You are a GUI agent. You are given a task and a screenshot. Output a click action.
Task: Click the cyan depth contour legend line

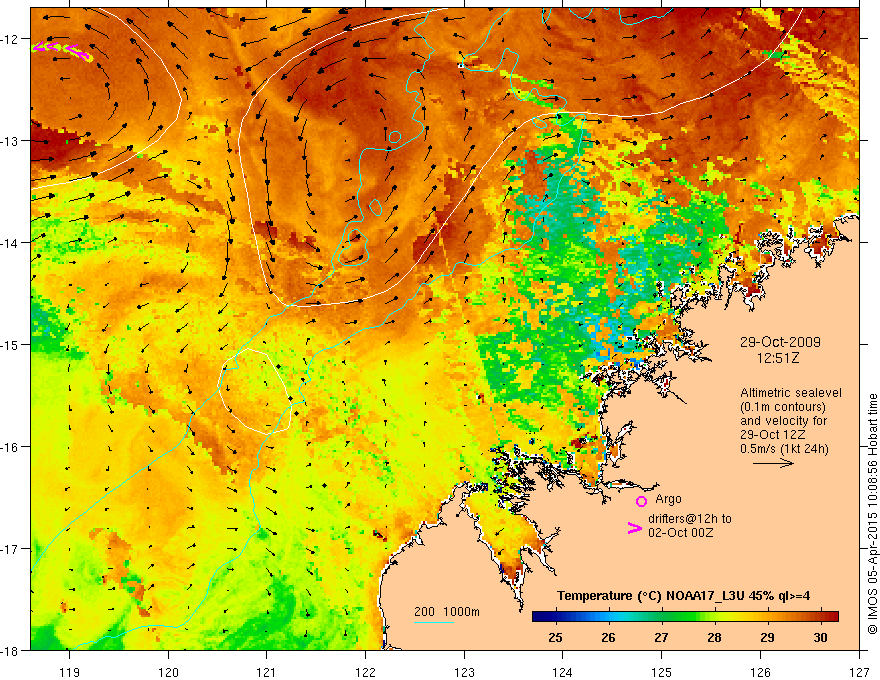click(434, 622)
